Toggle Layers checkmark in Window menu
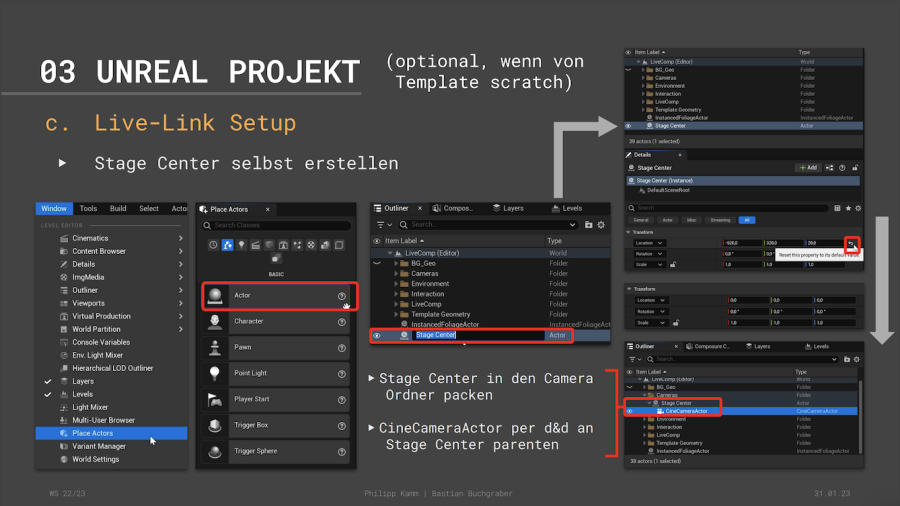 pyautogui.click(x=47, y=381)
